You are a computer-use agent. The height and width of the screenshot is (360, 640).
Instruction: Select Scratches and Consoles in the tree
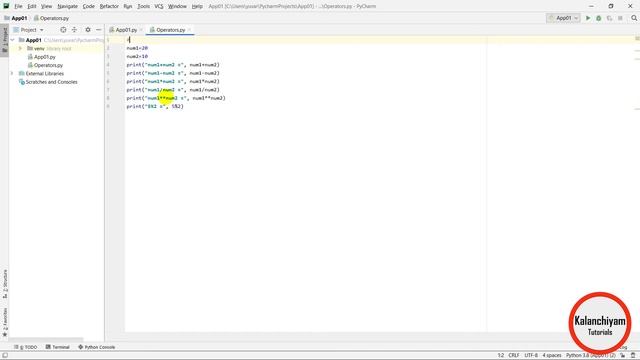click(x=51, y=82)
